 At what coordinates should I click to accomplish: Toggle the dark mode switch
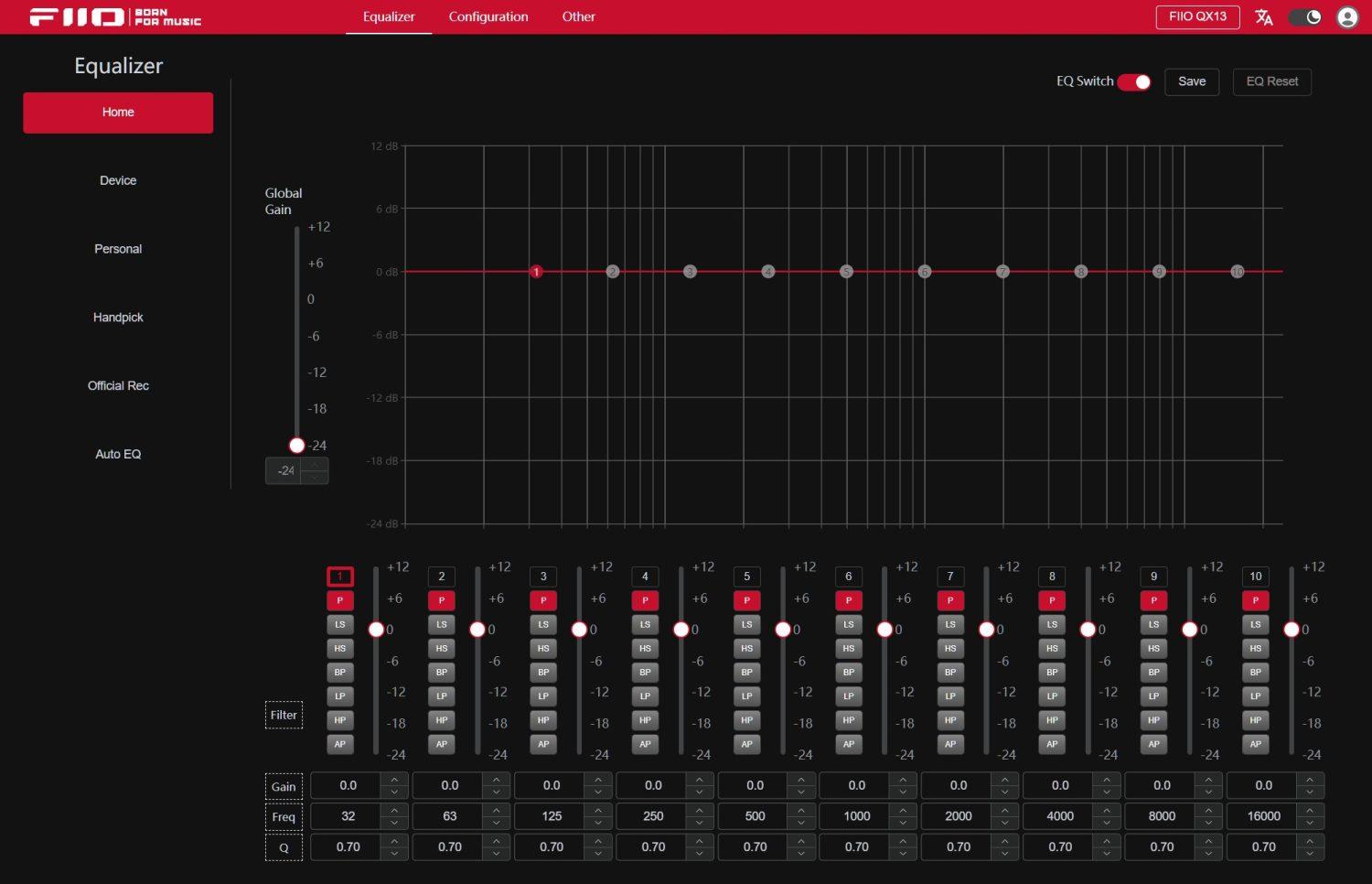pyautogui.click(x=1305, y=17)
